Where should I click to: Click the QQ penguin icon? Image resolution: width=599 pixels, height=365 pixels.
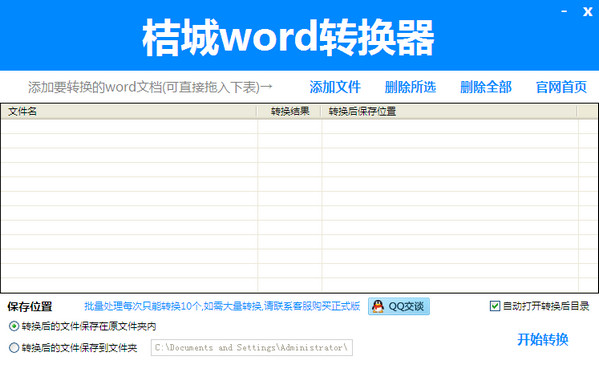[x=378, y=306]
